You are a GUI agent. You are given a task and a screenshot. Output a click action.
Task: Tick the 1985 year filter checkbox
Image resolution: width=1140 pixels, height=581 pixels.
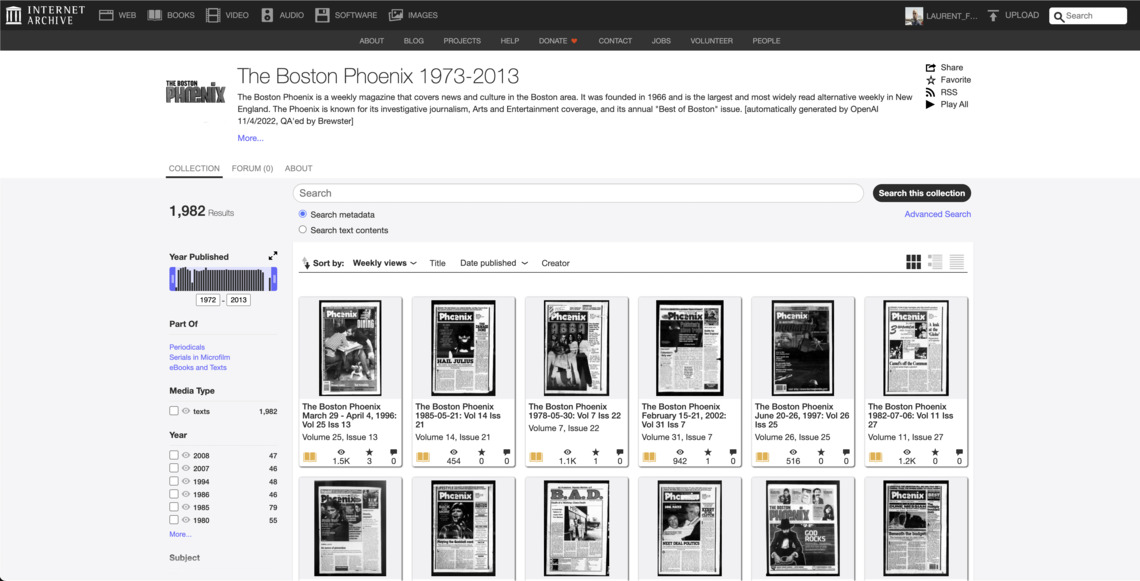click(174, 507)
